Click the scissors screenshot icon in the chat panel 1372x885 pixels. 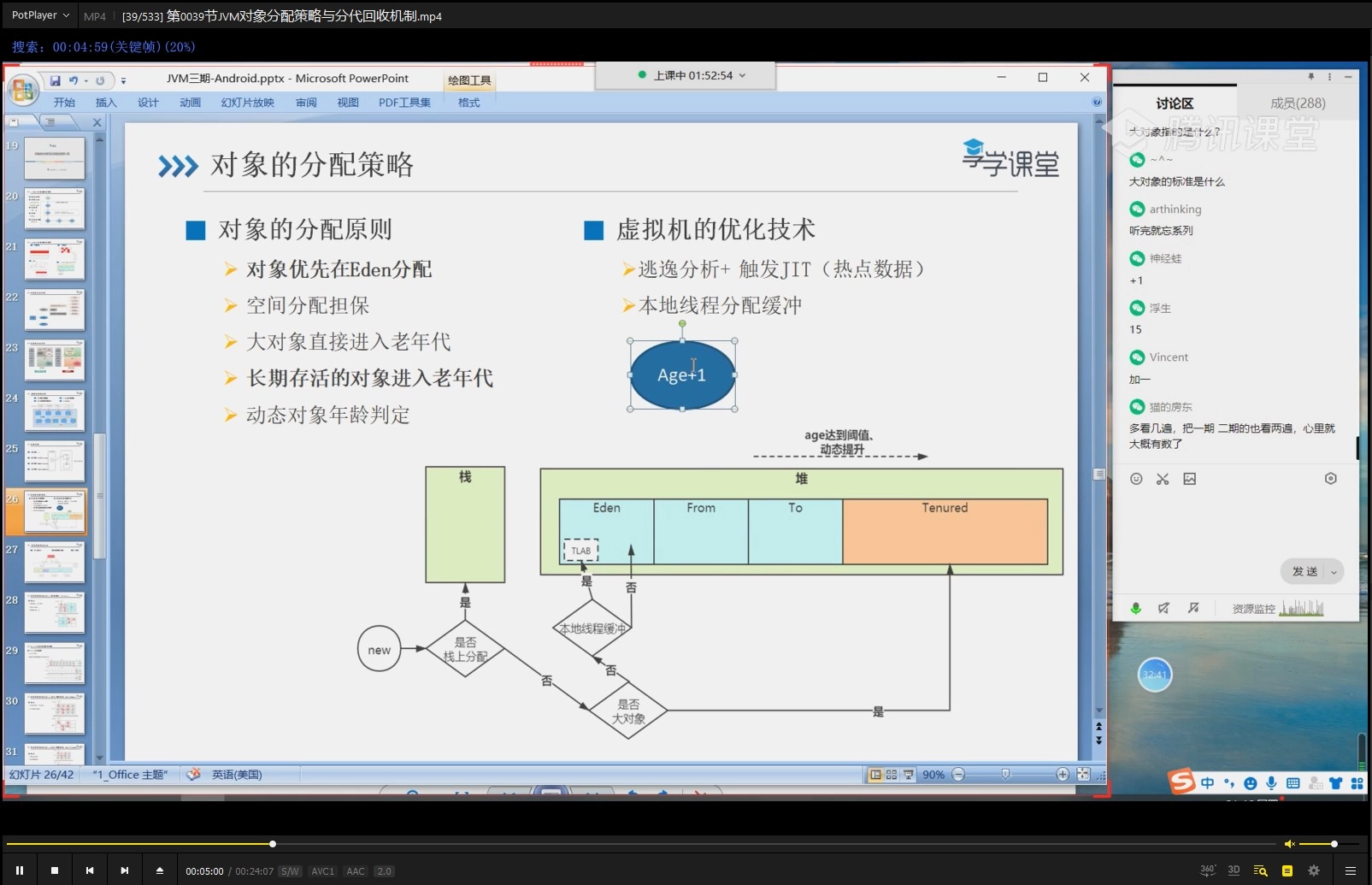(x=1163, y=479)
